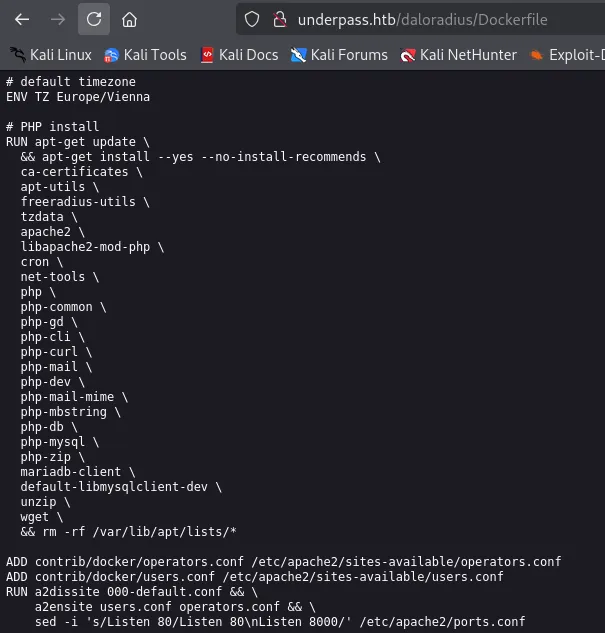Viewport: 605px width, 633px height.
Task: Click the forward navigation arrow
Action: point(58,19)
